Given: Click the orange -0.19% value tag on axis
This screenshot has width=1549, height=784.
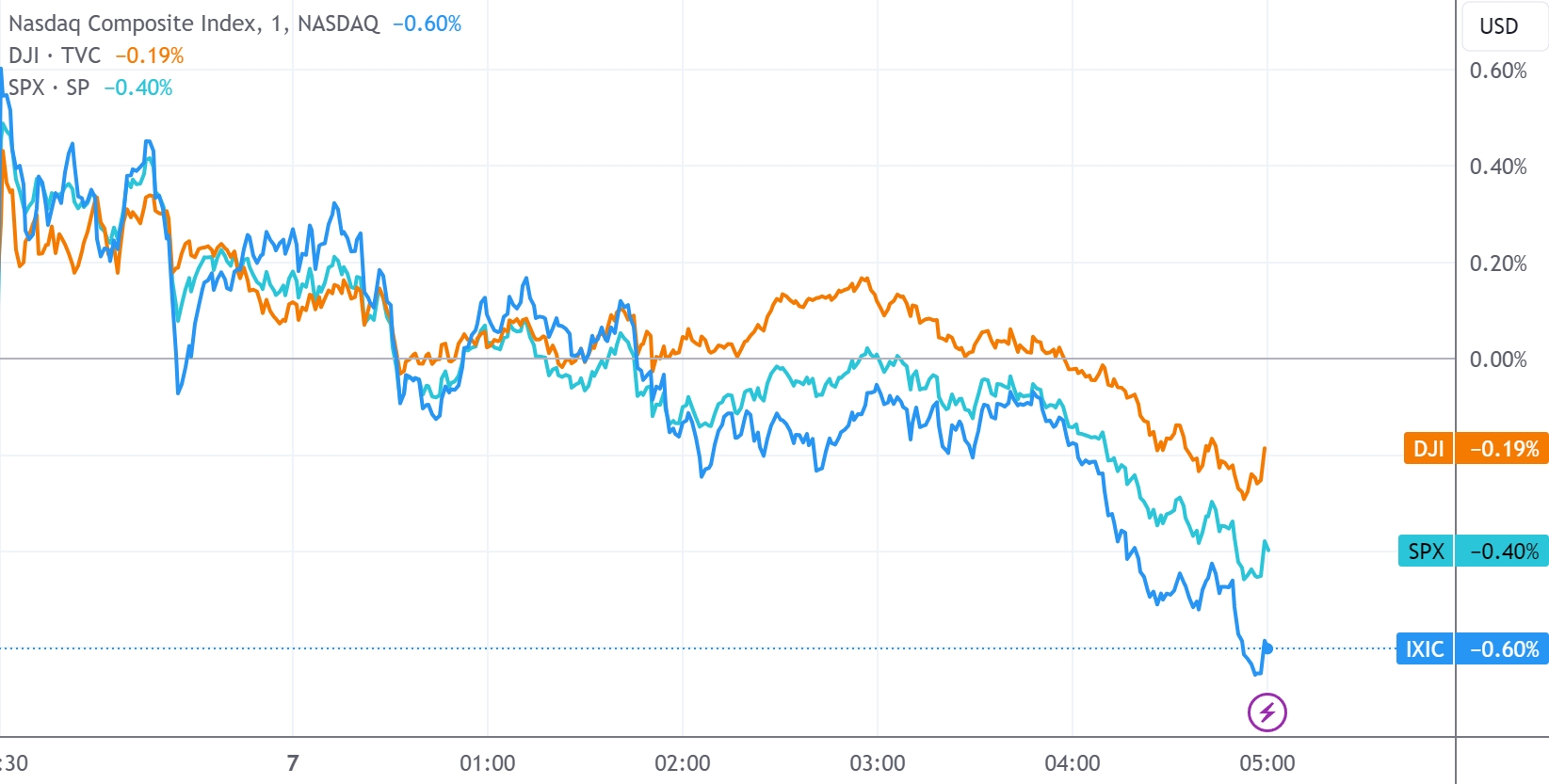Looking at the screenshot, I should pos(1503,449).
